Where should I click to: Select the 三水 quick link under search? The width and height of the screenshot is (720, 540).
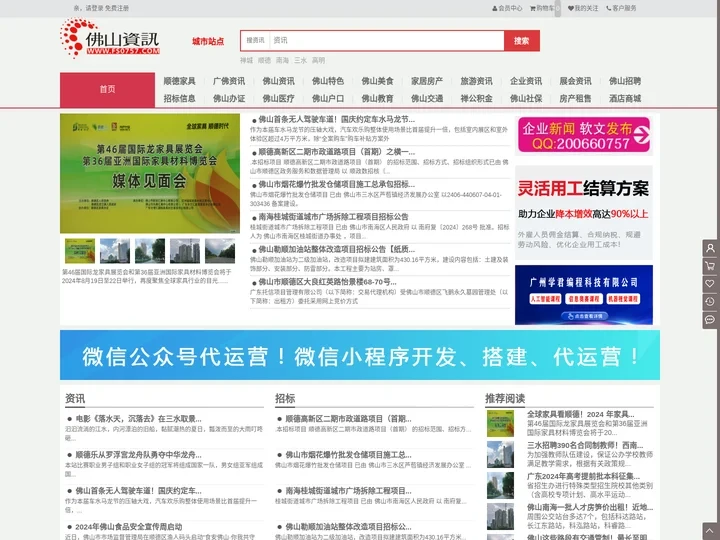pyautogui.click(x=300, y=60)
